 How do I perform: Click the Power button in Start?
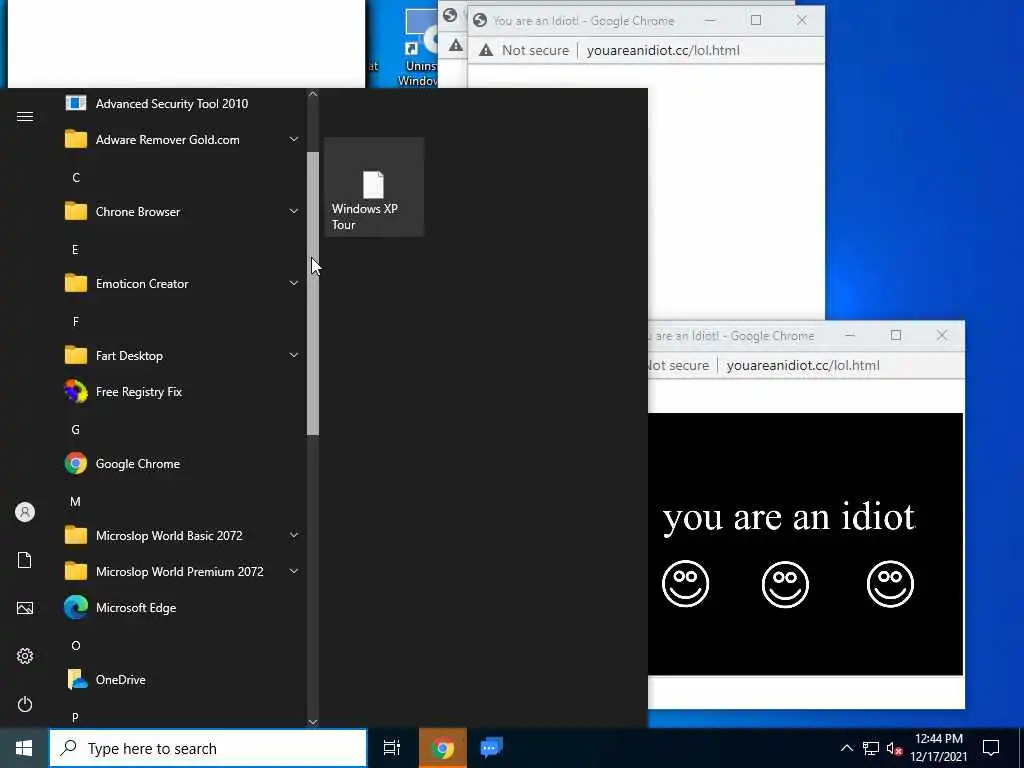(25, 704)
